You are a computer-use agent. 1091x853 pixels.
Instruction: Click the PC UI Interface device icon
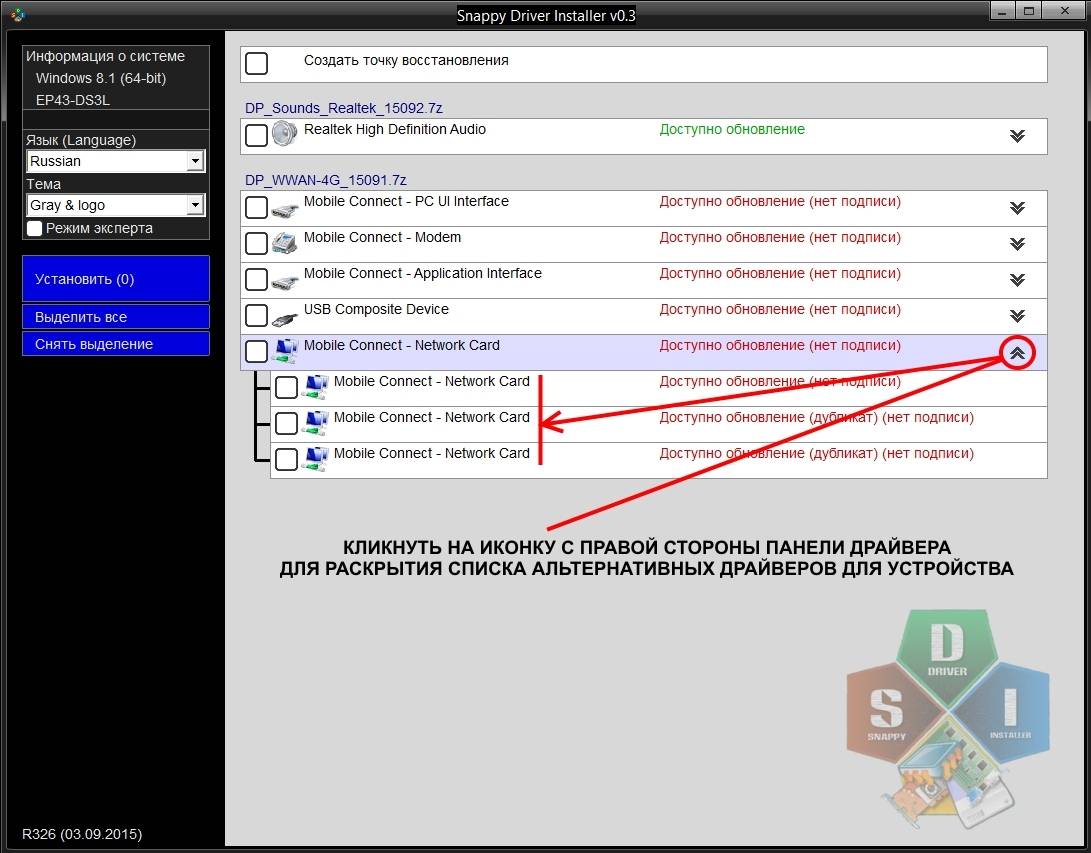coord(285,209)
